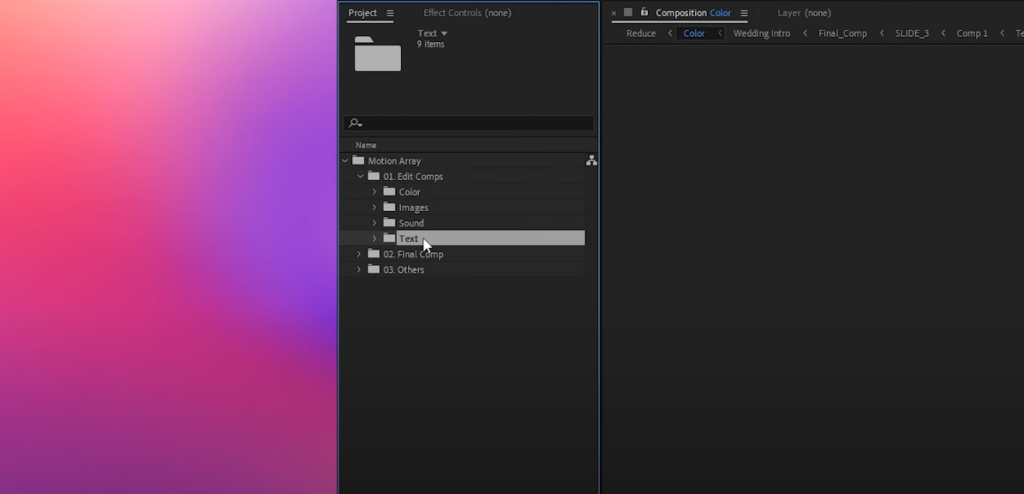Open the Composition panel hamburger menu
The height and width of the screenshot is (494, 1024).
(x=744, y=13)
